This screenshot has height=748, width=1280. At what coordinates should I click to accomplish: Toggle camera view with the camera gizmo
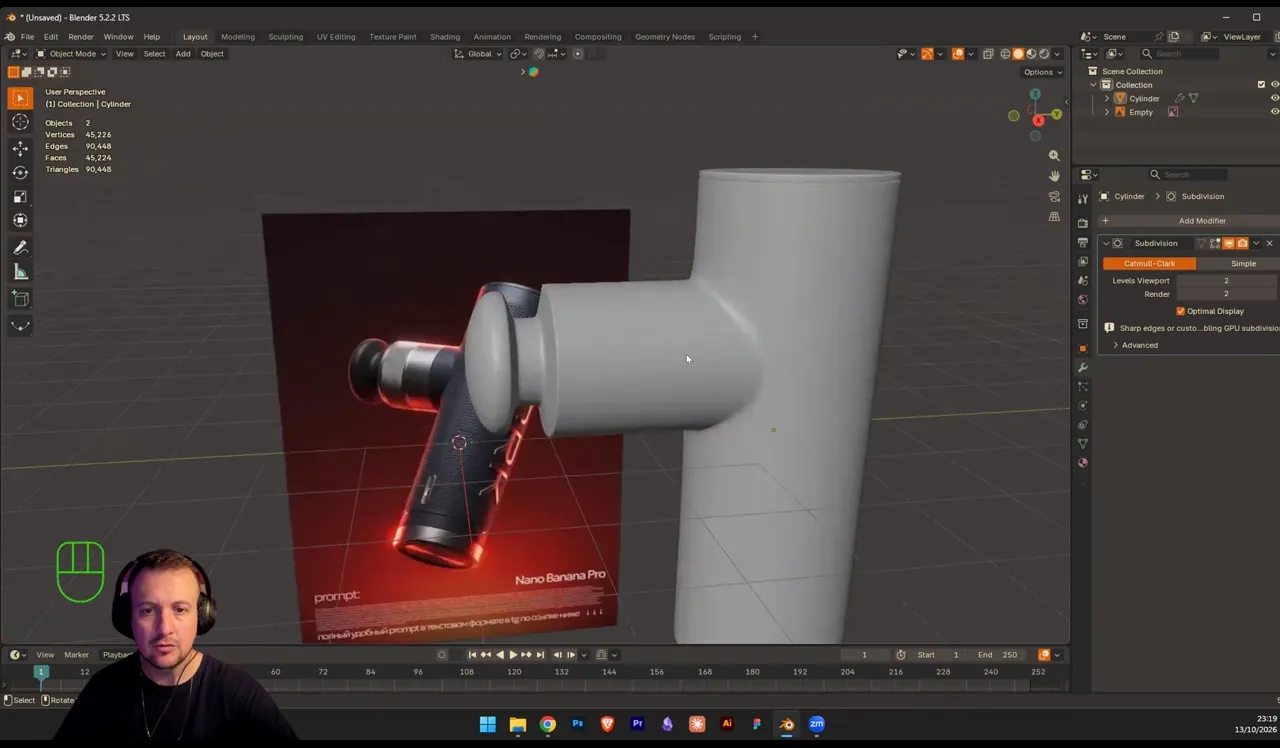tap(1054, 196)
